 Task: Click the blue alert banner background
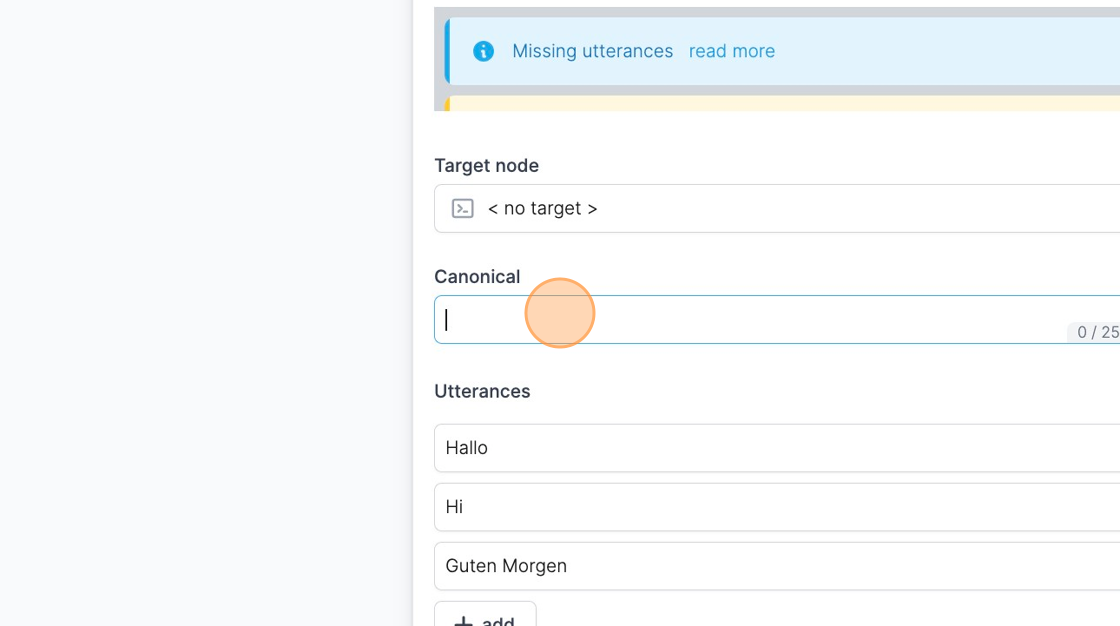929,51
